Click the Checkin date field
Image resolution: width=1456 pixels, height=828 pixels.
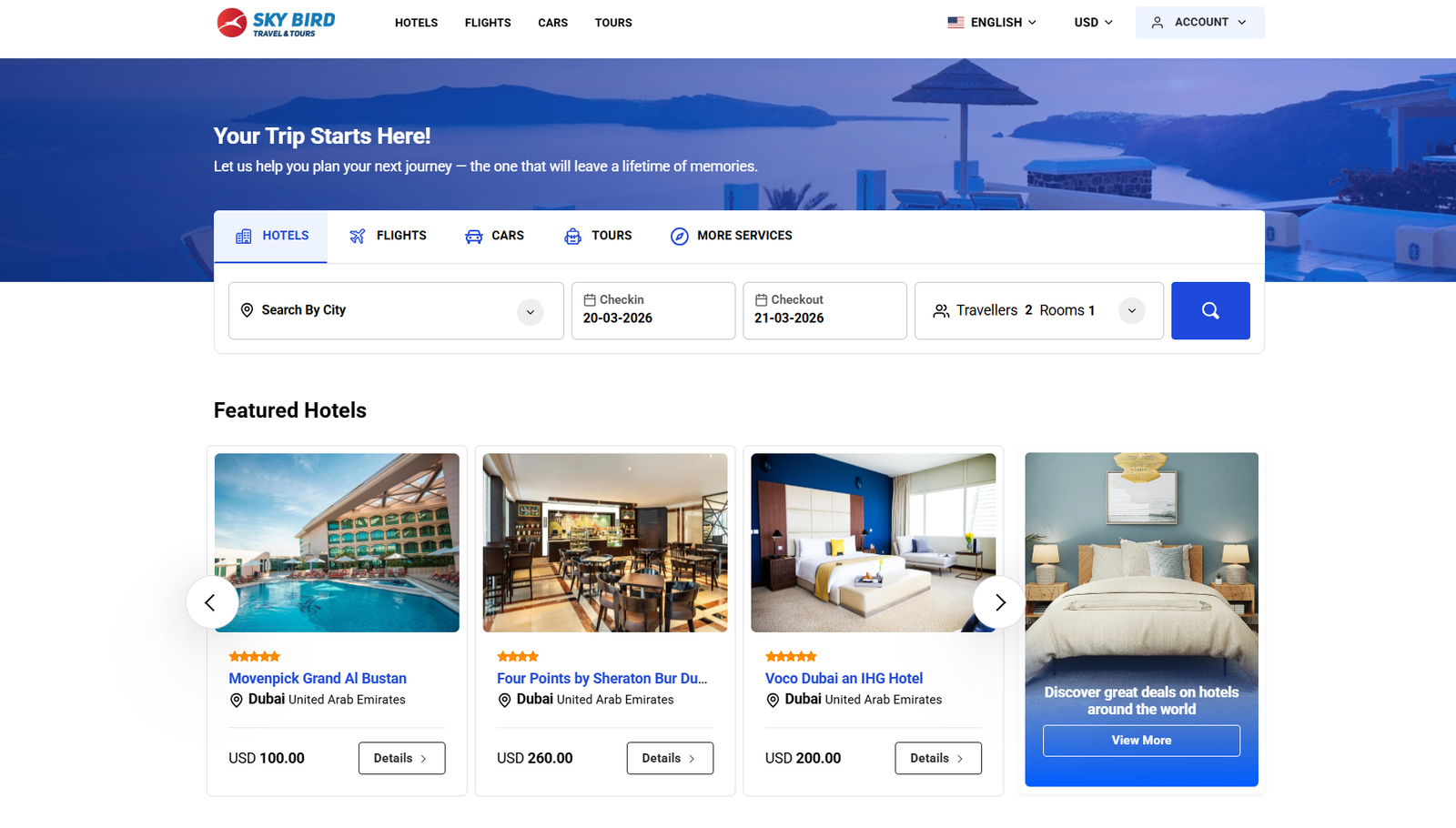pos(653,310)
